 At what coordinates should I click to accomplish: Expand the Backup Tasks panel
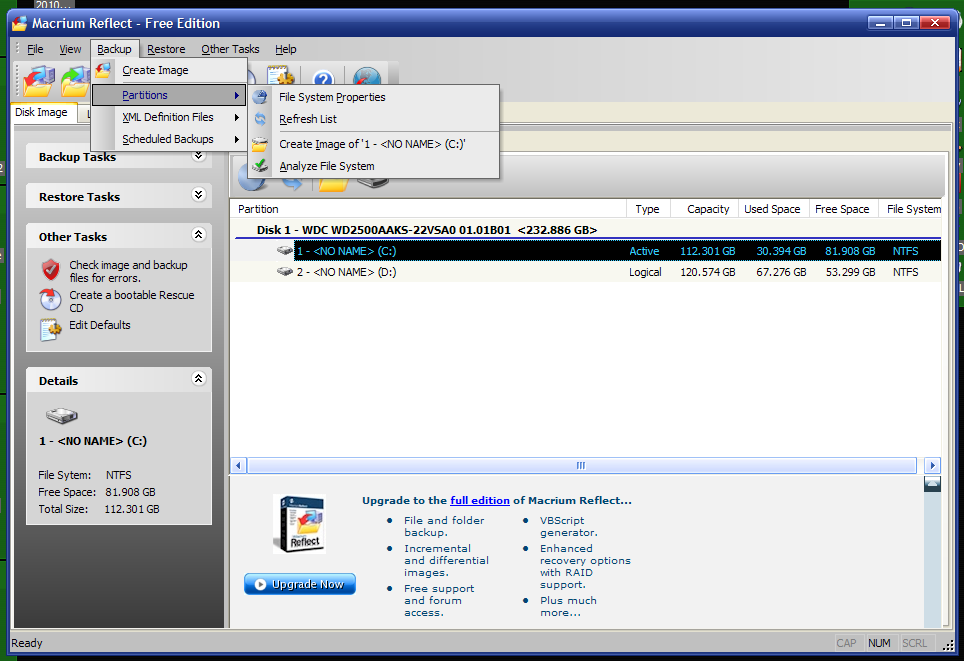(198, 156)
